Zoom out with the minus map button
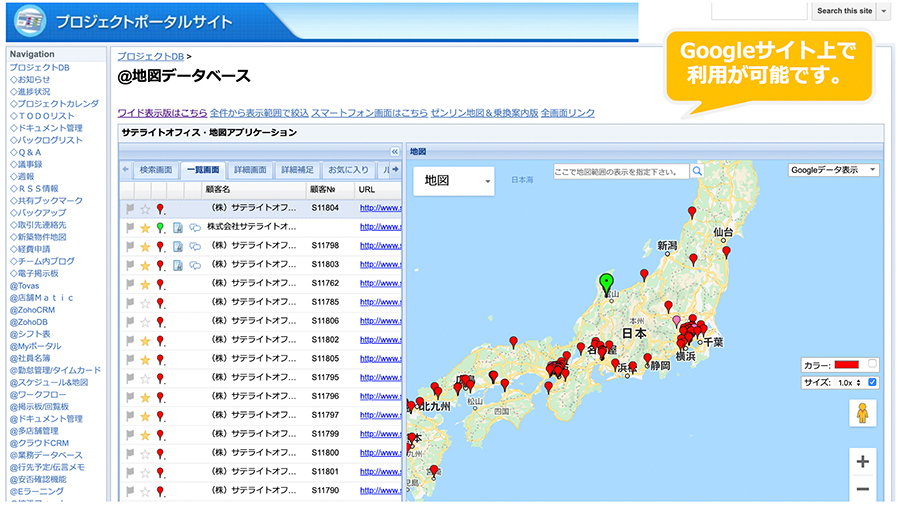Image resolution: width=900 pixels, height=511 pixels. [862, 489]
